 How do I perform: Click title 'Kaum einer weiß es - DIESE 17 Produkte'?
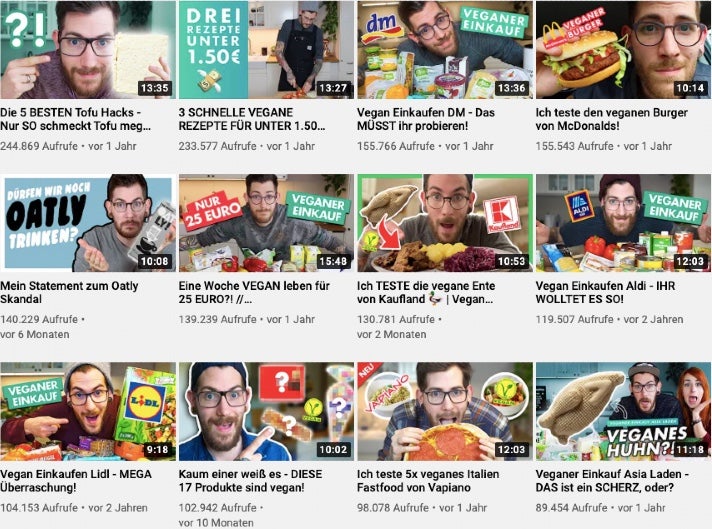[250, 481]
